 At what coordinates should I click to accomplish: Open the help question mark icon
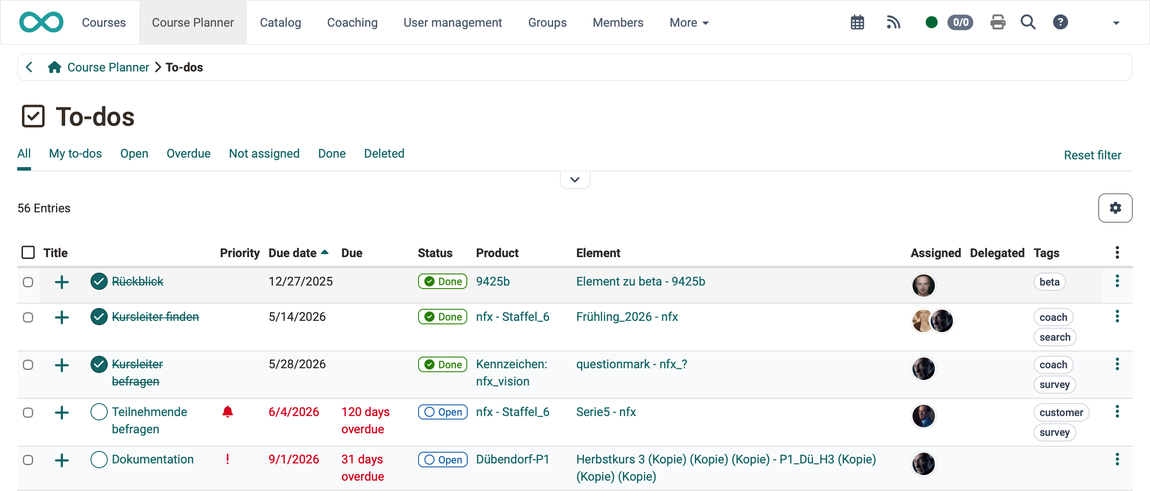[1060, 23]
